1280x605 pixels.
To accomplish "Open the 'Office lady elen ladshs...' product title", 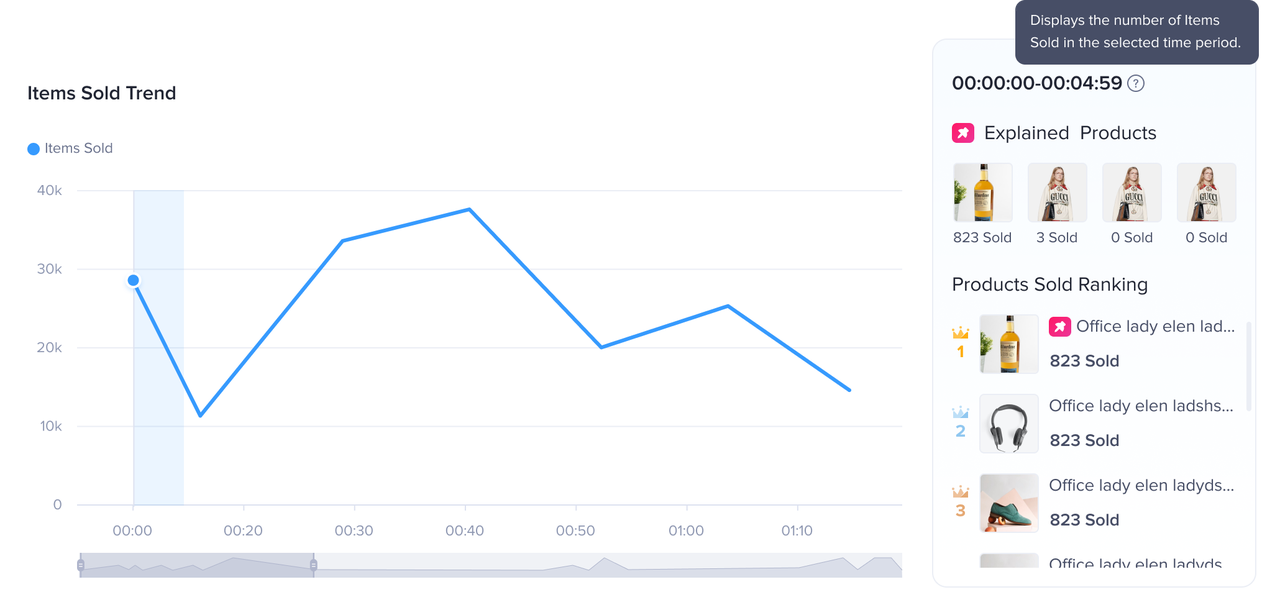I will [1141, 406].
